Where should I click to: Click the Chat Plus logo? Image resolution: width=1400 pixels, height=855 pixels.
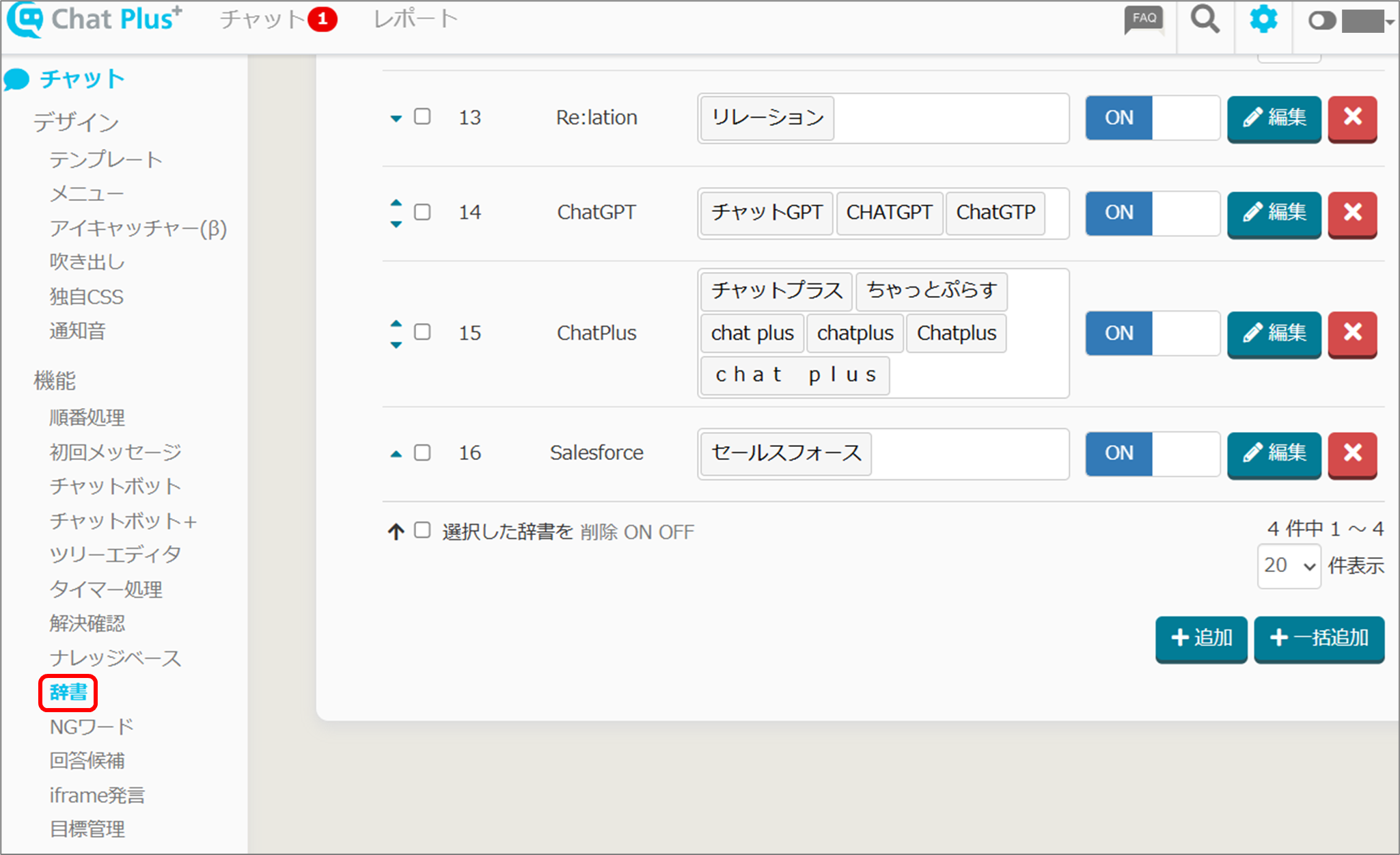94,19
